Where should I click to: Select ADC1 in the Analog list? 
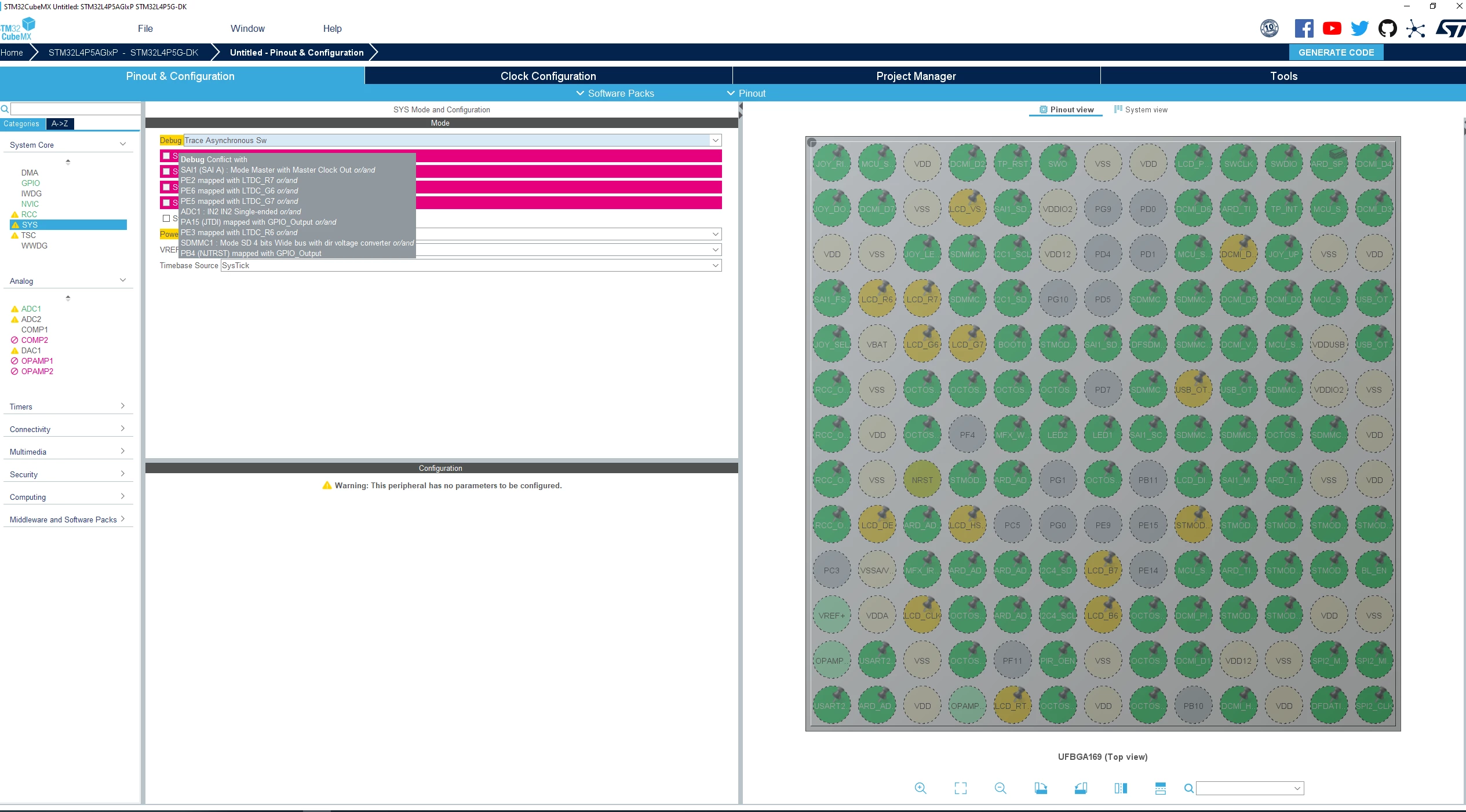(x=31, y=309)
